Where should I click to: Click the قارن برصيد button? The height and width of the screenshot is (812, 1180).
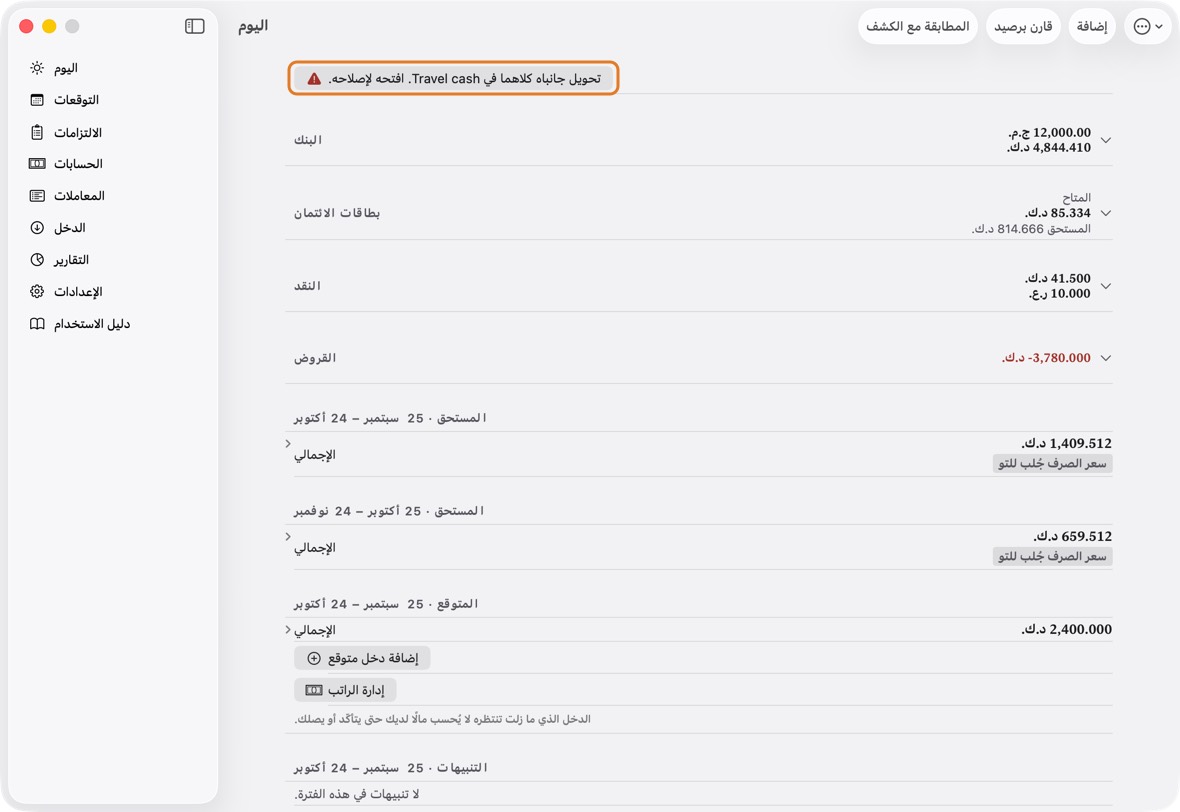coord(1023,27)
